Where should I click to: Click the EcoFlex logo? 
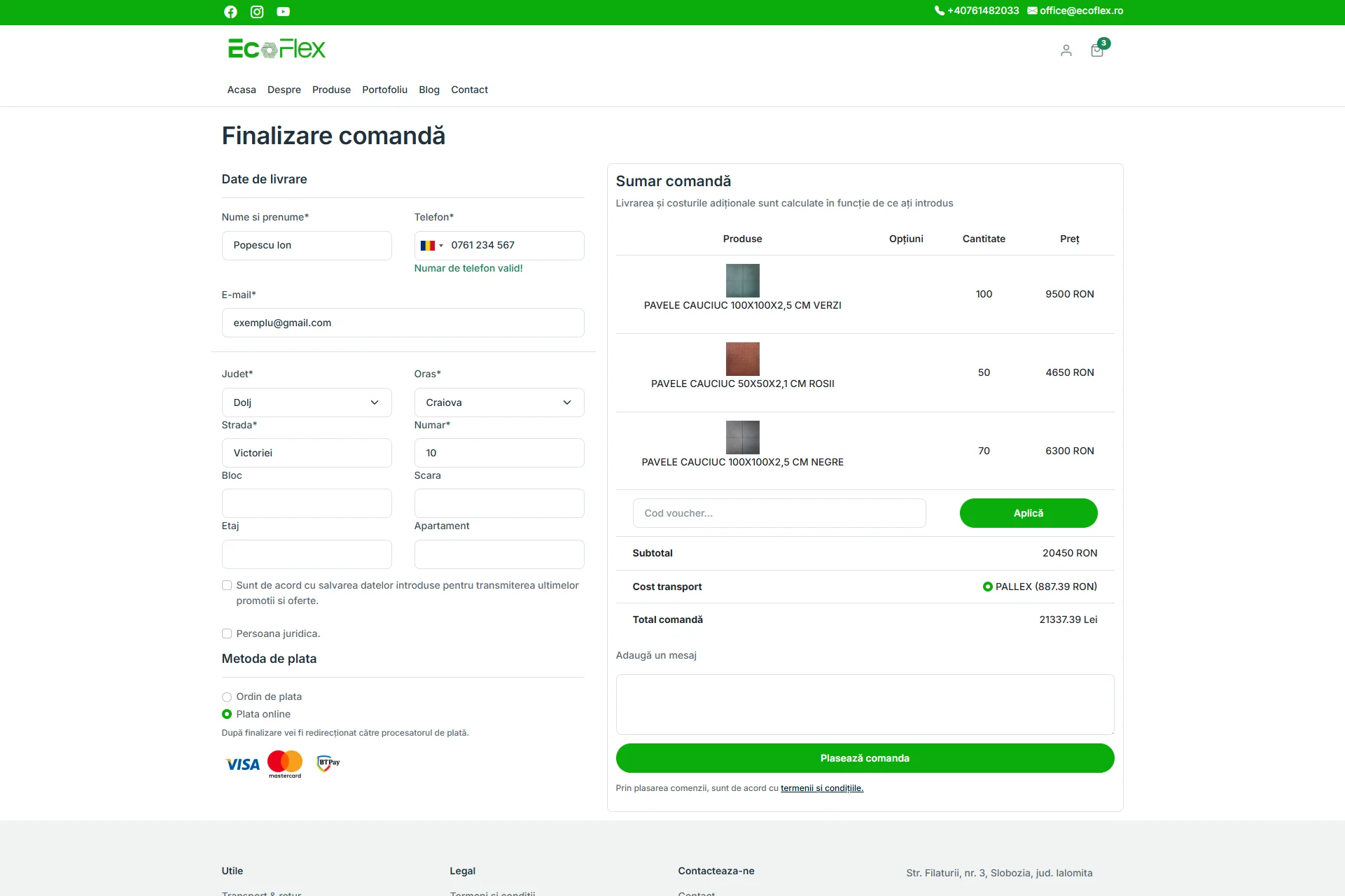[277, 49]
